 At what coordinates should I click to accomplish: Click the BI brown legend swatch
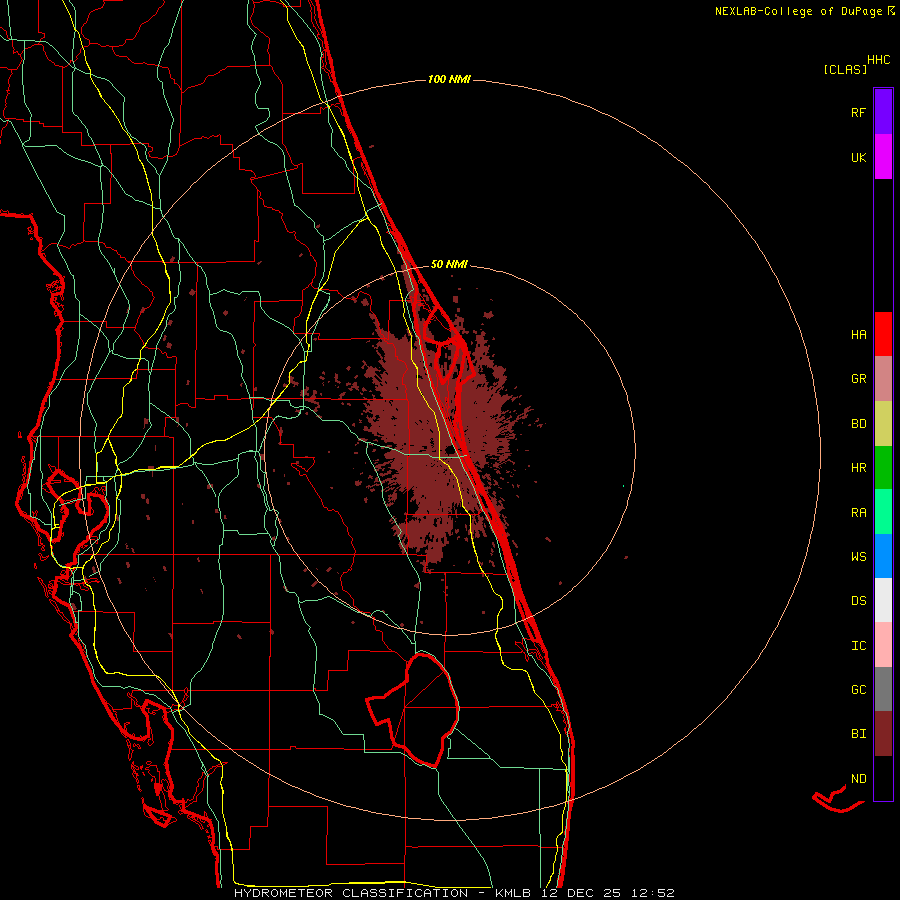(883, 734)
